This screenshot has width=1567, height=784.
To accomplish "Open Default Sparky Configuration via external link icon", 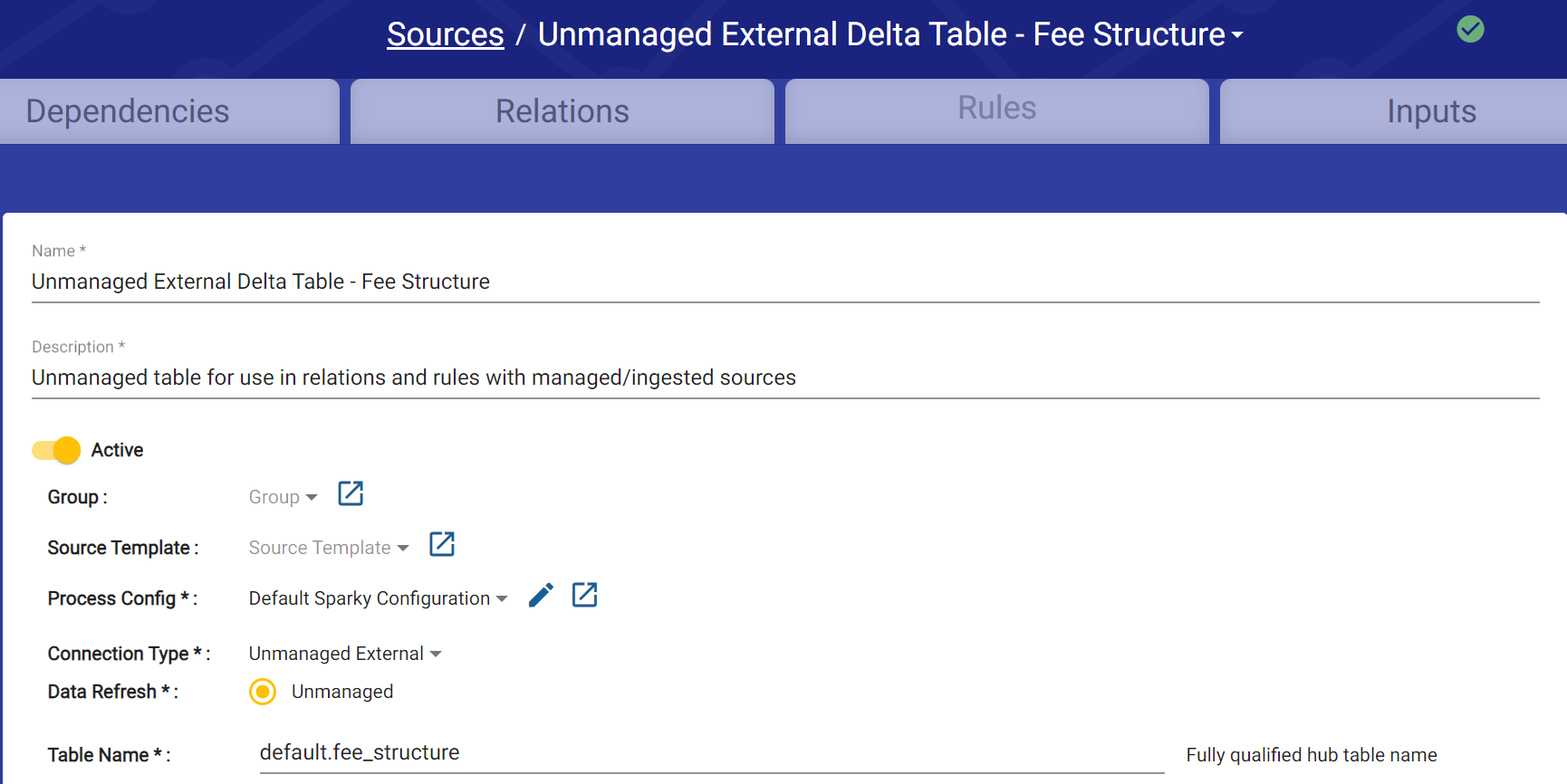I will (x=584, y=595).
